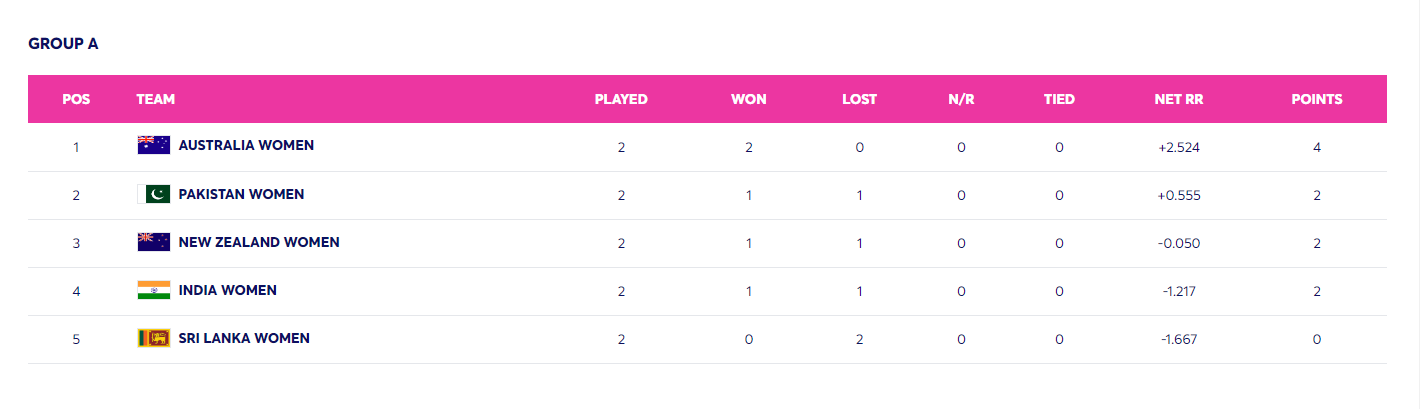Click the Pakistan flag icon
This screenshot has width=1420, height=409.
[154, 194]
